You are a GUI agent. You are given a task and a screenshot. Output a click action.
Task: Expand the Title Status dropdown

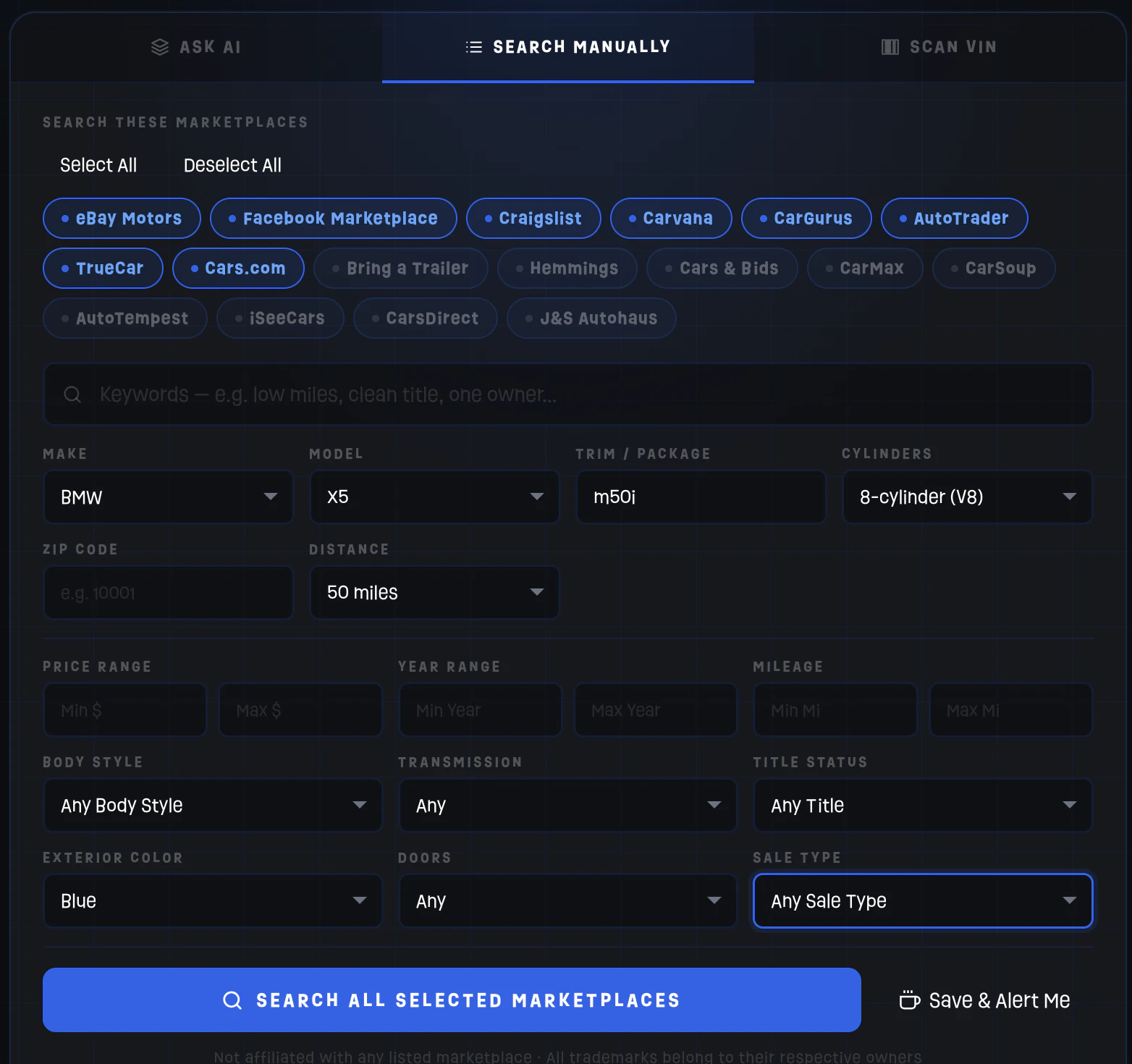pos(923,805)
